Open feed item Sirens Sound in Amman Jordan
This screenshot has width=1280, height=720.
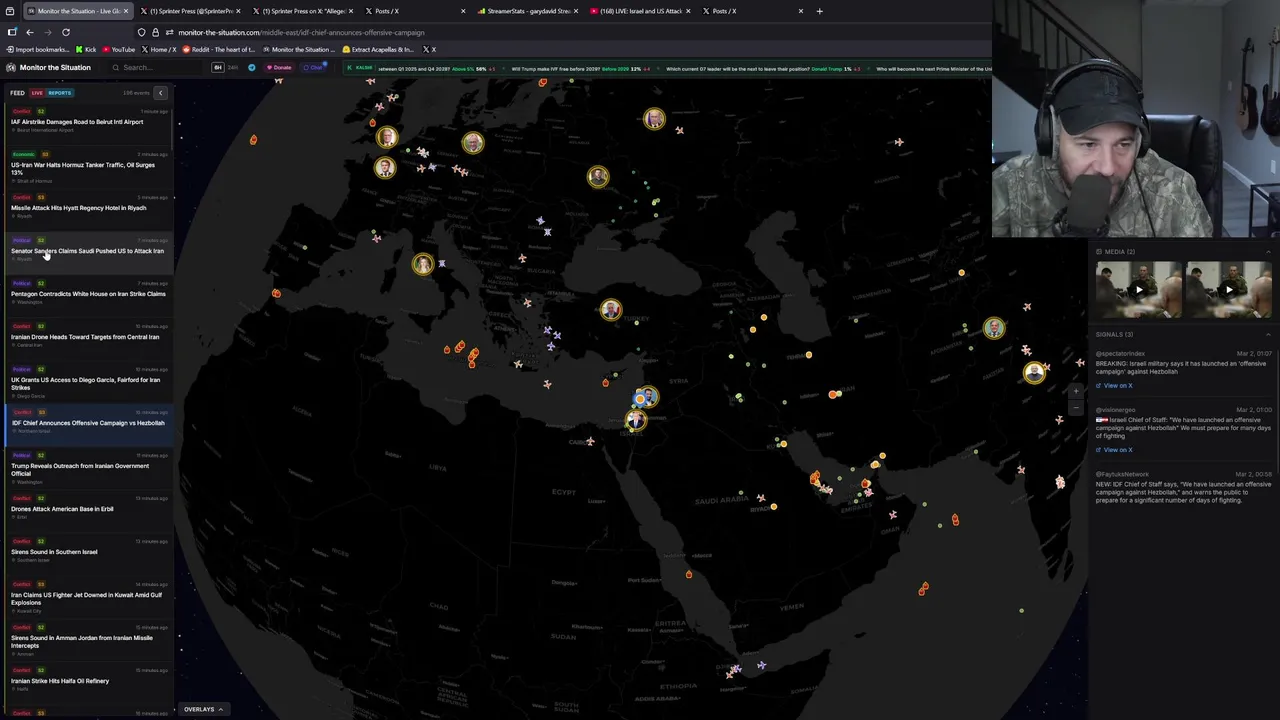pyautogui.click(x=88, y=641)
